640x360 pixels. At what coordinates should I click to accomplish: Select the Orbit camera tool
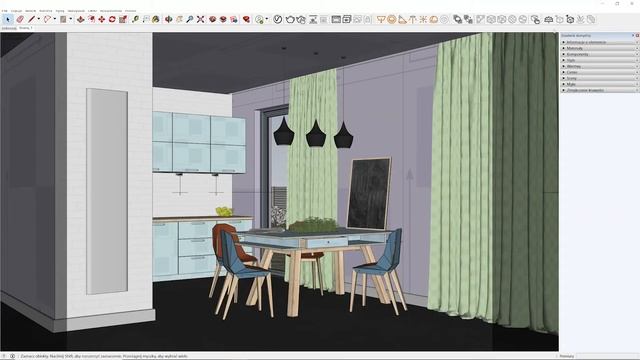[x=169, y=19]
